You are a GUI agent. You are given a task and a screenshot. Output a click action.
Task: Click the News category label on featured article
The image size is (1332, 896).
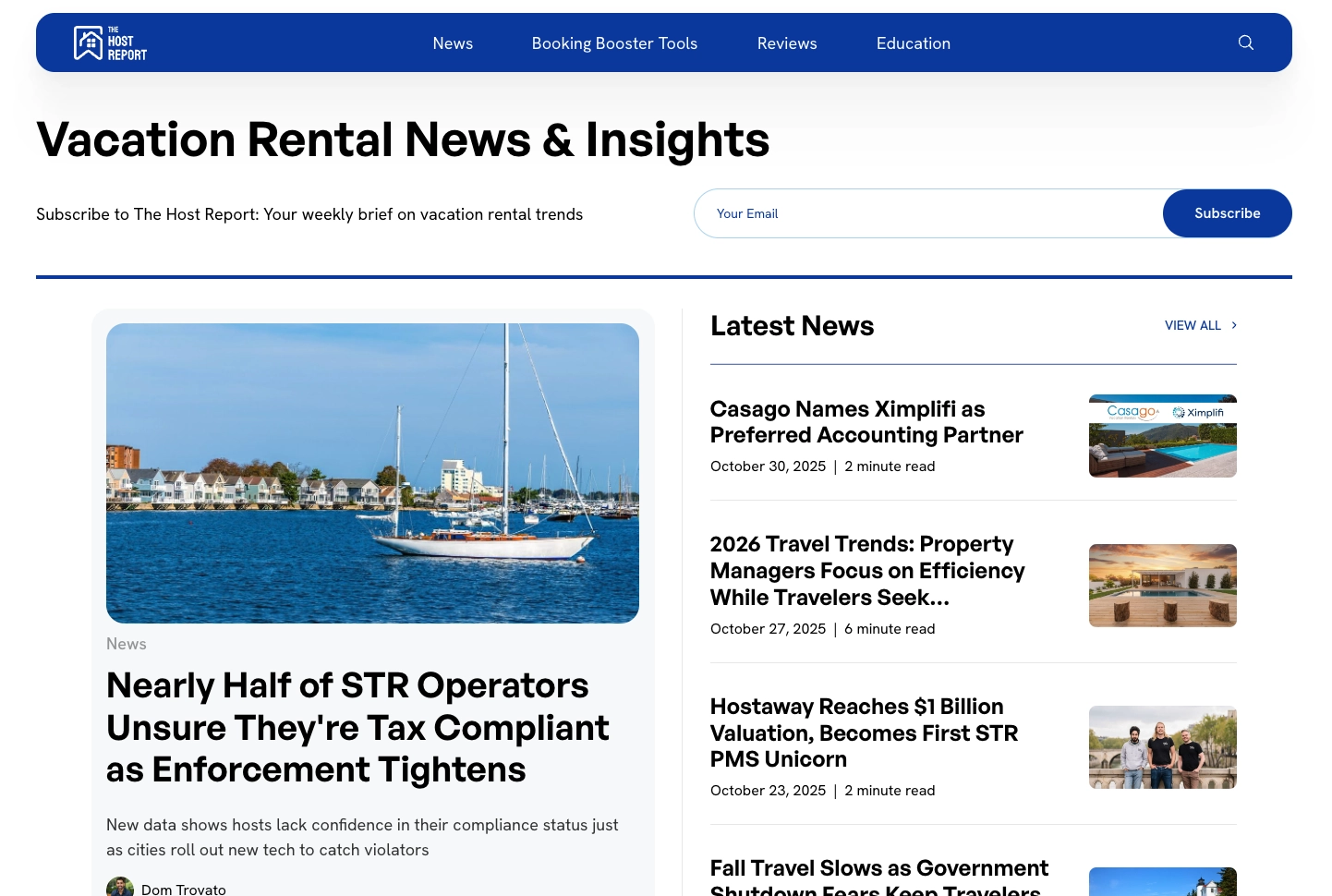click(x=126, y=643)
